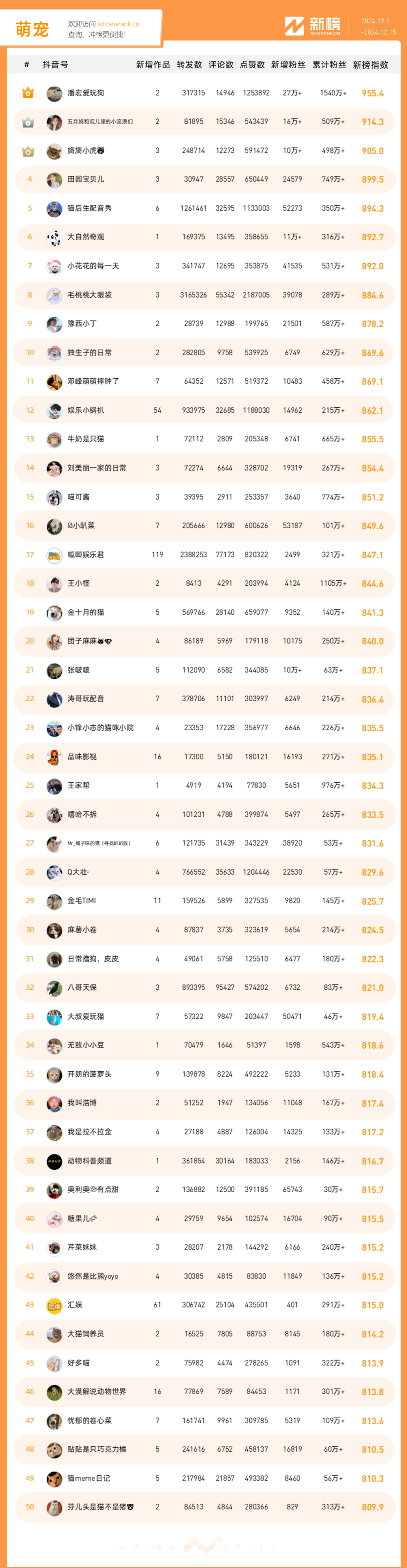Click the Newrank logo icon in header
Viewport: 407px width, 1568px height.
point(294,26)
